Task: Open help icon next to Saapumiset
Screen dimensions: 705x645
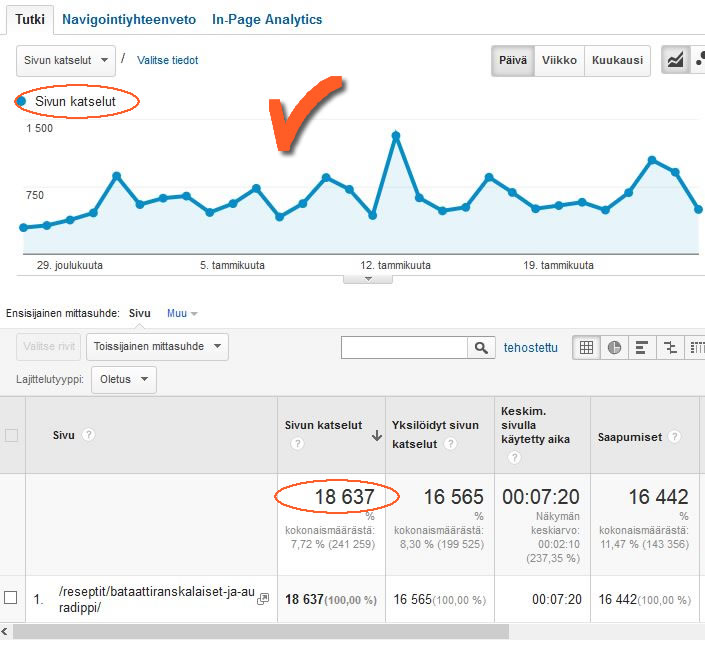Action: point(674,436)
